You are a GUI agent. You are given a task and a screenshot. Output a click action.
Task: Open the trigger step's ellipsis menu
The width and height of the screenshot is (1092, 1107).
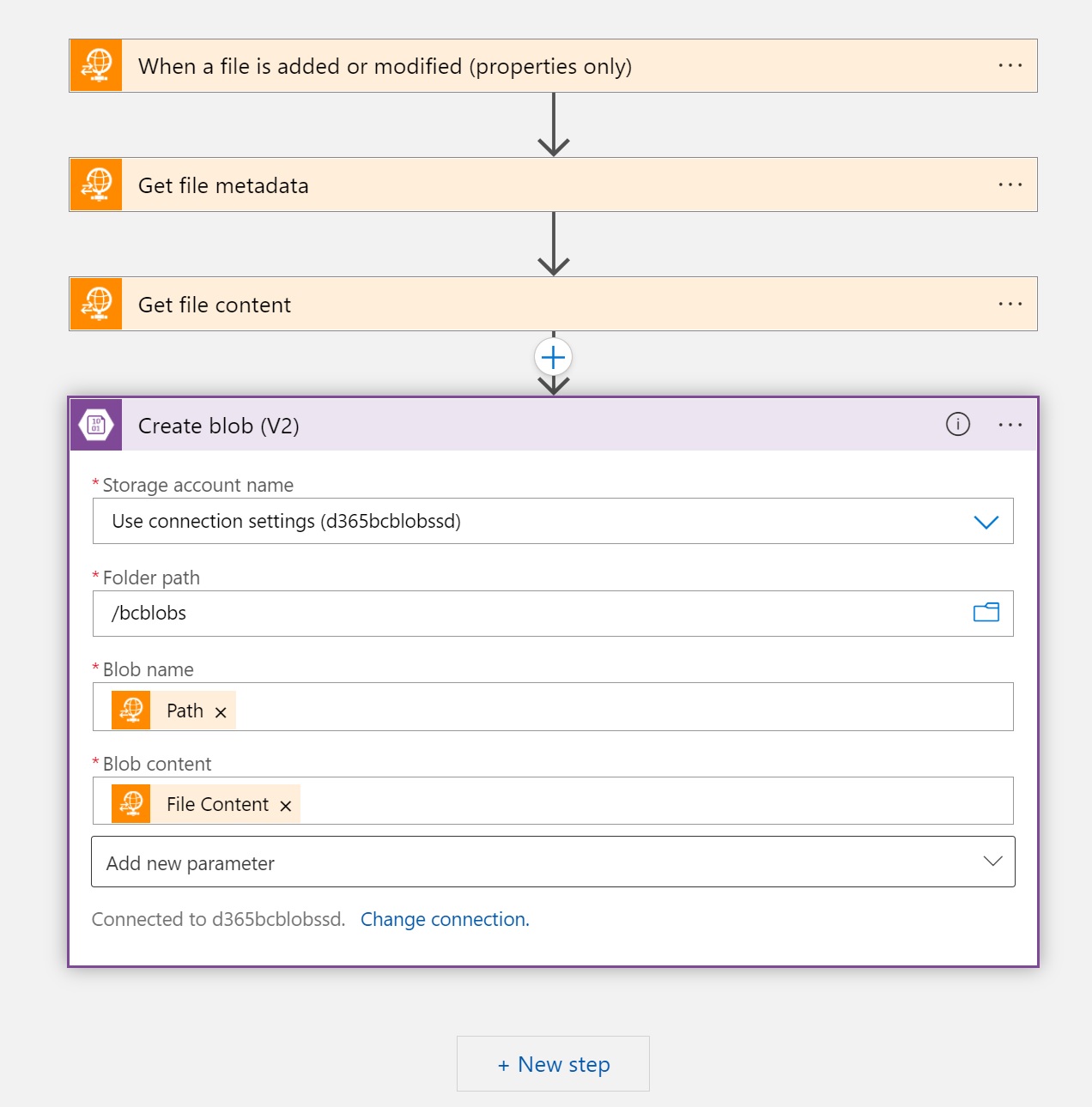1010,66
